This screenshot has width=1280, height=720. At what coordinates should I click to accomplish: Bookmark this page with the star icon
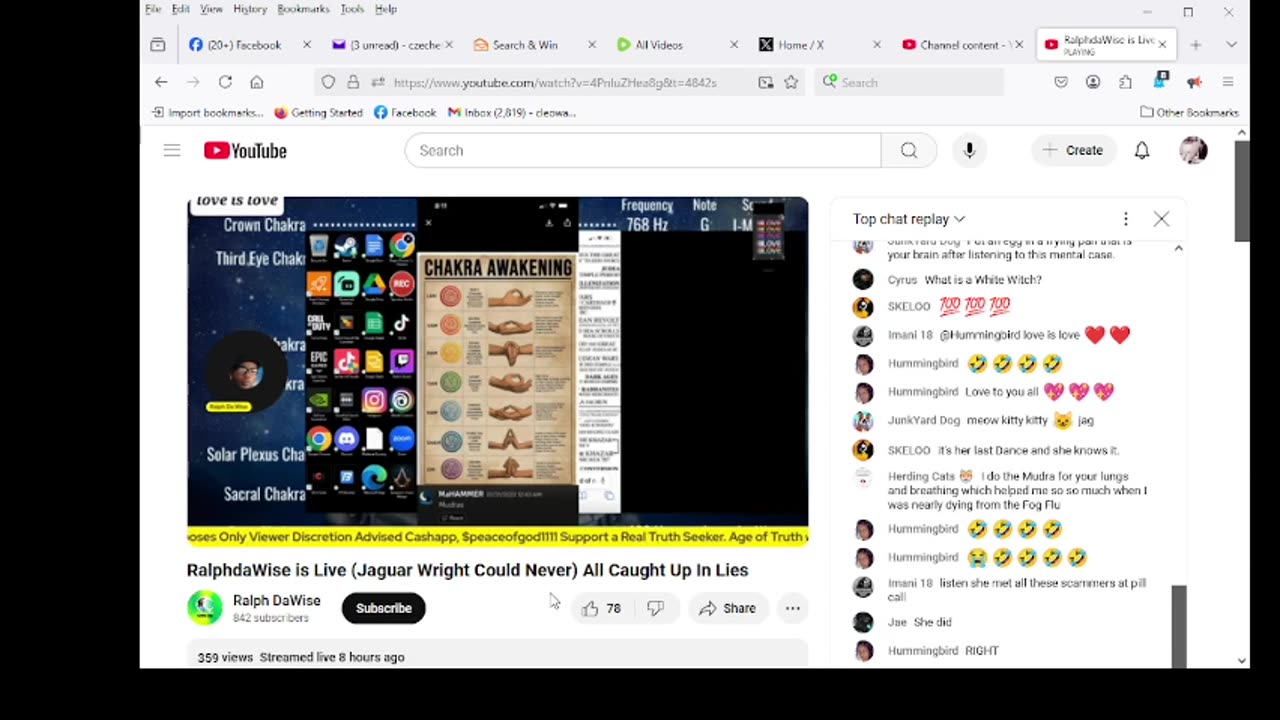(x=791, y=82)
